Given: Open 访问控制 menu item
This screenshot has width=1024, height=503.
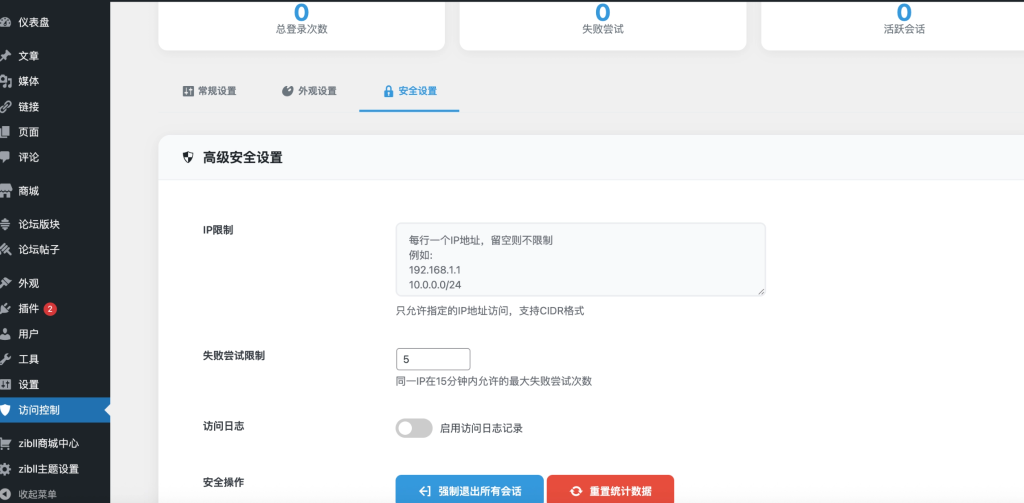Looking at the screenshot, I should click(x=55, y=410).
